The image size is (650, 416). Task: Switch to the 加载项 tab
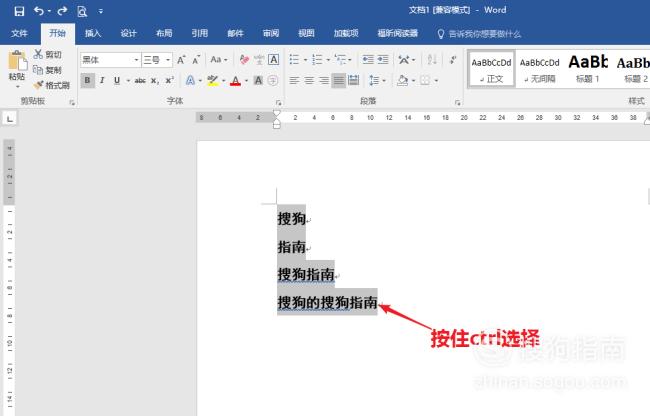pos(346,34)
